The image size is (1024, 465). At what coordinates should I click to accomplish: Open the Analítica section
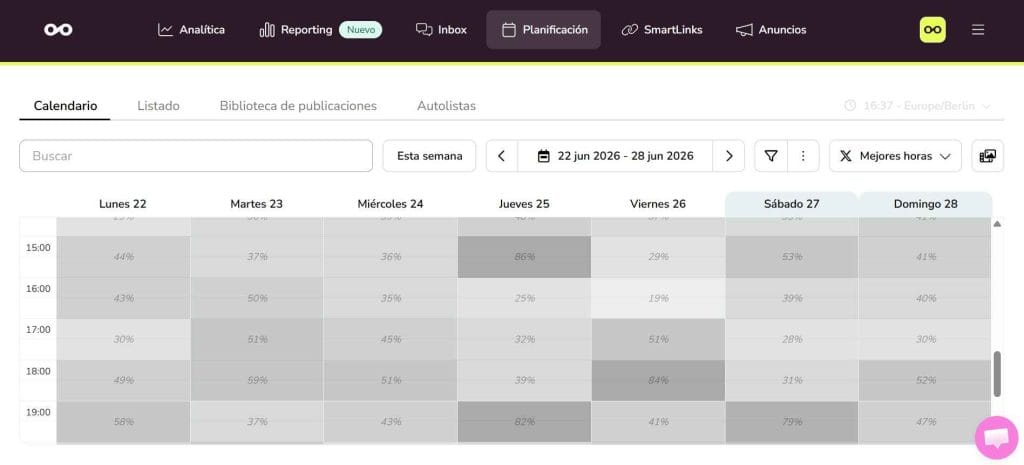click(191, 29)
